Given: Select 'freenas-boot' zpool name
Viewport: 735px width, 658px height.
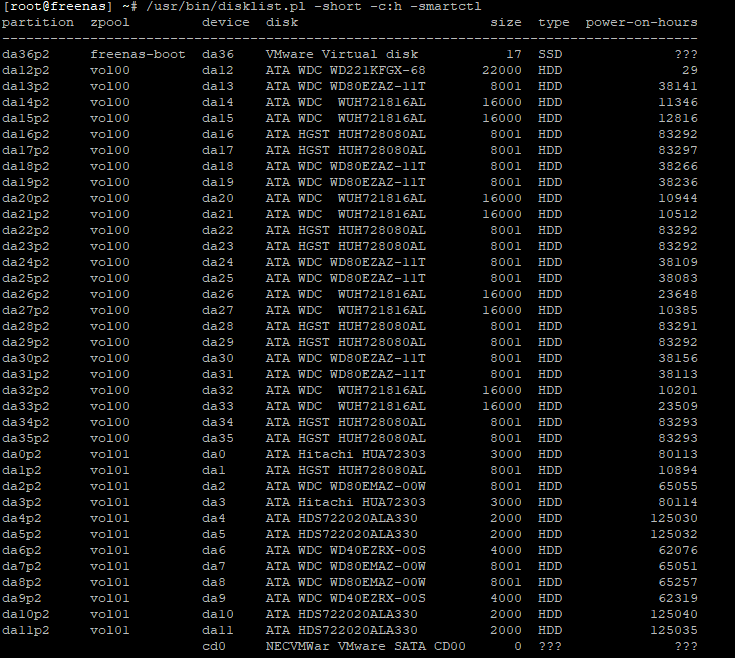Looking at the screenshot, I should (138, 54).
